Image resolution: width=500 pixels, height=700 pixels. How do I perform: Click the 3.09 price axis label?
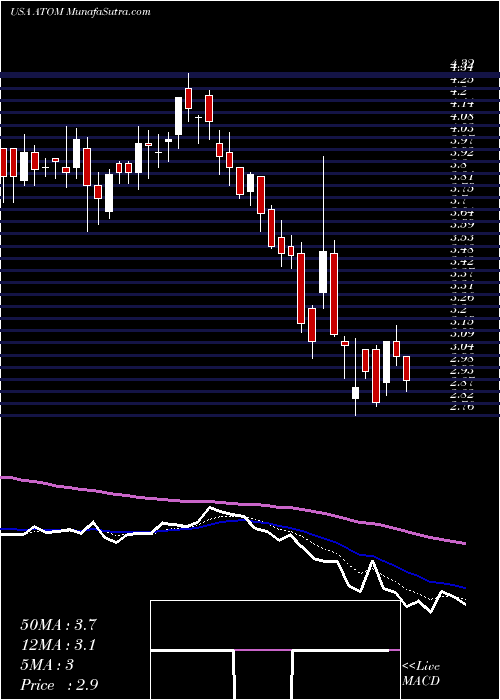click(x=461, y=333)
